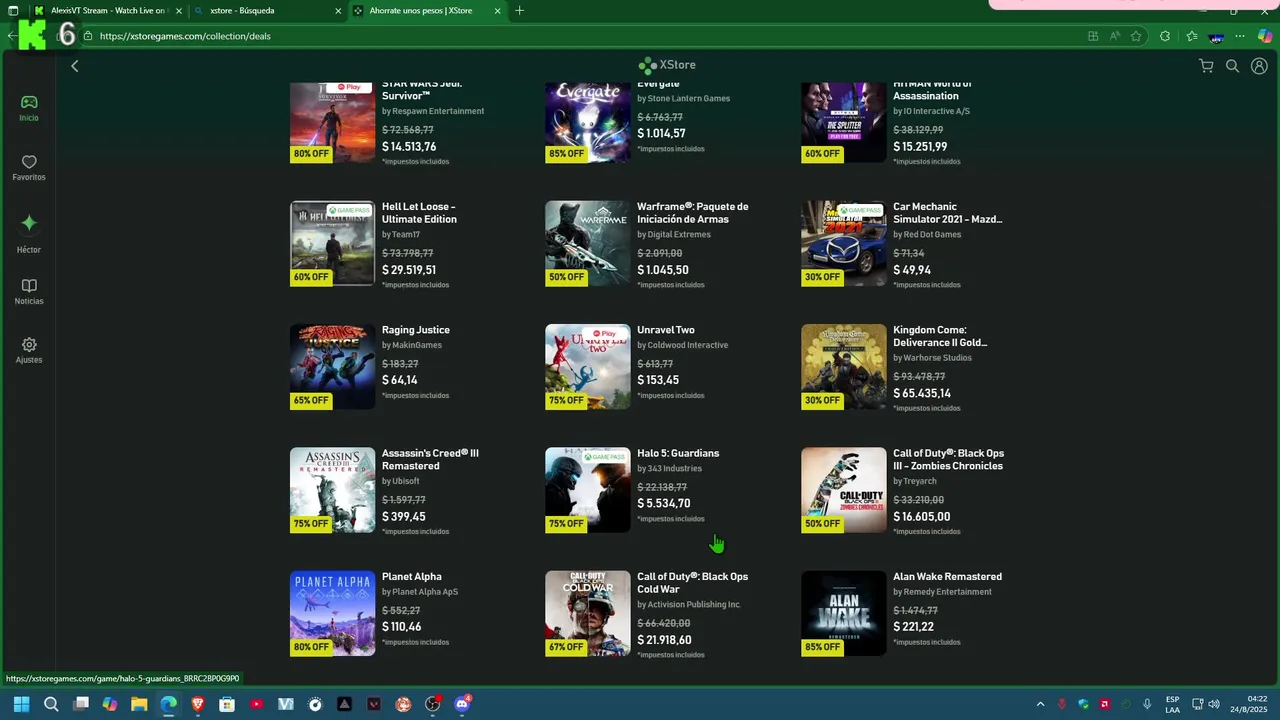Open Alan Wake Remastered cover image

click(x=844, y=613)
